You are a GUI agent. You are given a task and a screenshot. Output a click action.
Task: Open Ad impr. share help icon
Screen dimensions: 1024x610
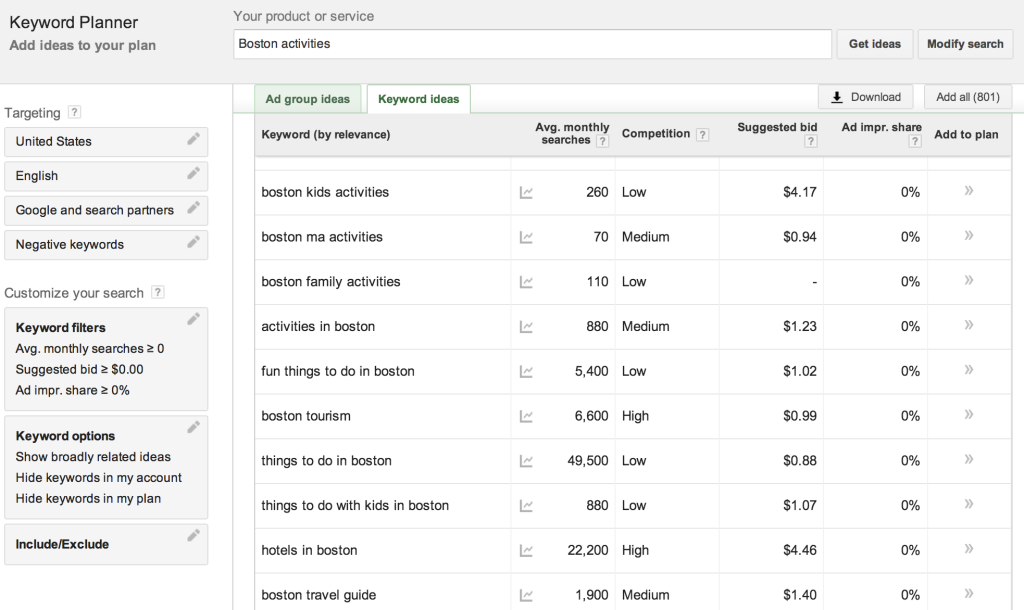[915, 141]
